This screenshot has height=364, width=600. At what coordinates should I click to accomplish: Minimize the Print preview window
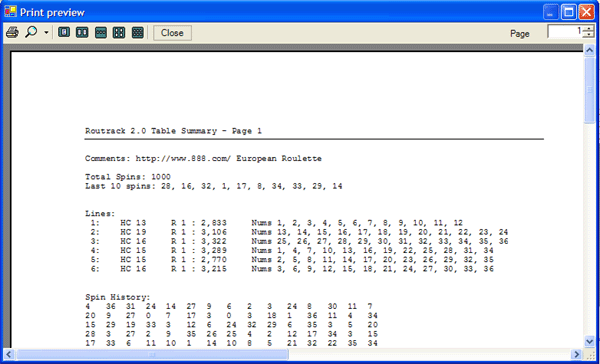click(x=550, y=12)
